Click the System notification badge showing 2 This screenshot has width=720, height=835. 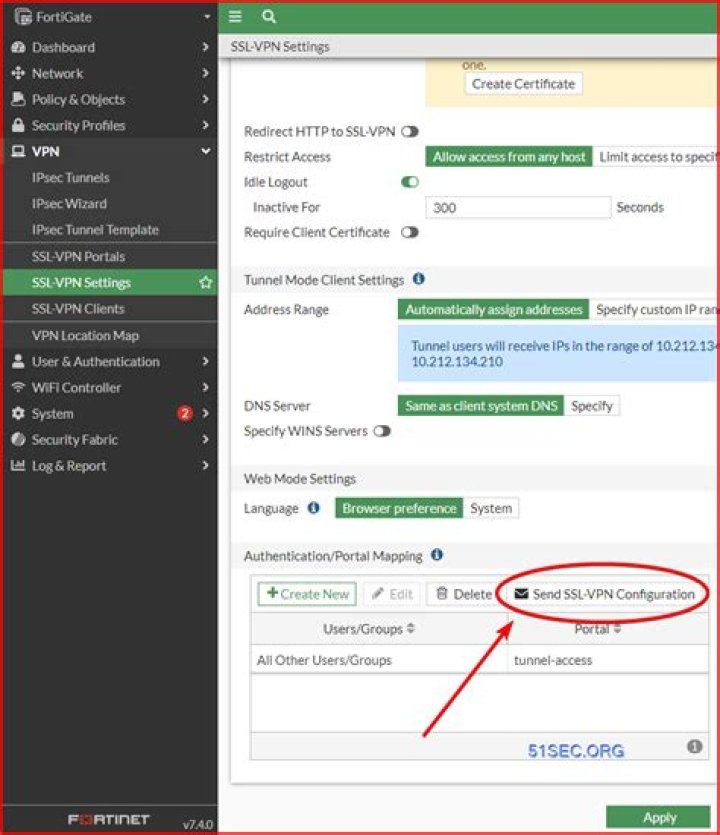click(185, 413)
